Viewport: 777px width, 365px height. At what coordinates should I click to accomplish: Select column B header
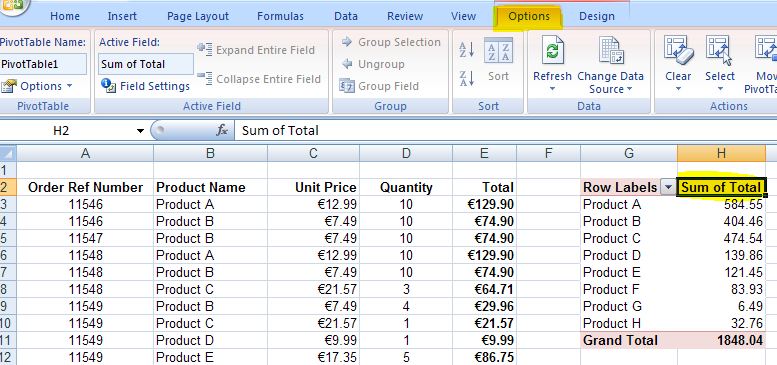point(211,154)
